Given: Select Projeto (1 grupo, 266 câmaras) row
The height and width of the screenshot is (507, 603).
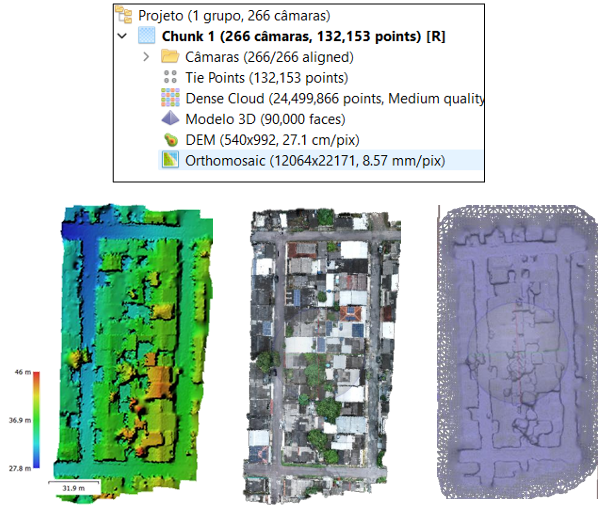Looking at the screenshot, I should pos(234,15).
